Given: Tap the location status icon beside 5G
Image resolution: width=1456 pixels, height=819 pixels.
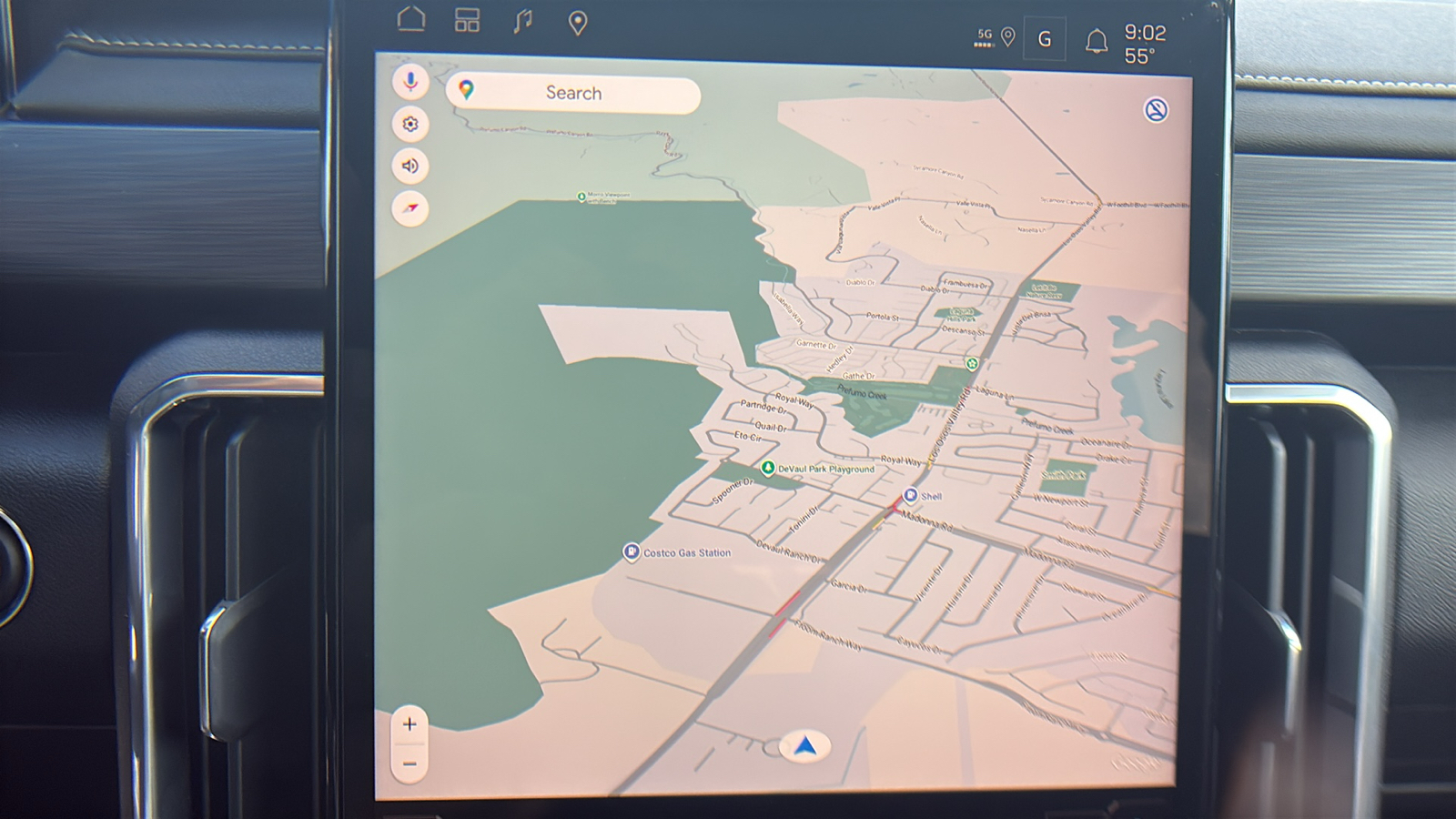Looking at the screenshot, I should [x=1007, y=36].
